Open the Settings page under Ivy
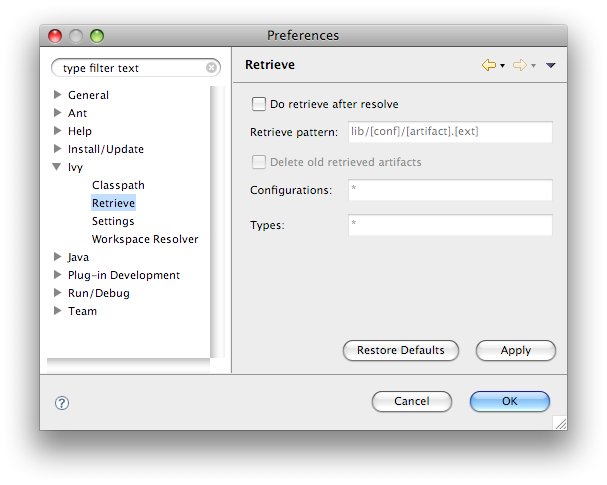The width and height of the screenshot is (607, 485). pos(112,221)
